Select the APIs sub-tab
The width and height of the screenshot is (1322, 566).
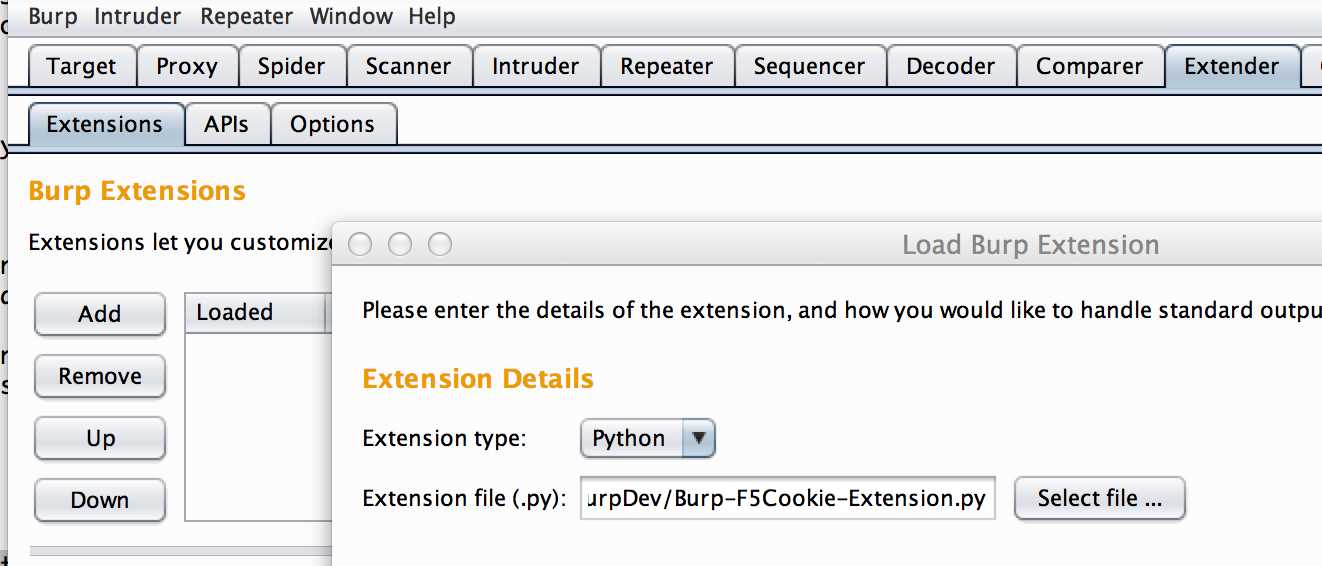tap(226, 124)
